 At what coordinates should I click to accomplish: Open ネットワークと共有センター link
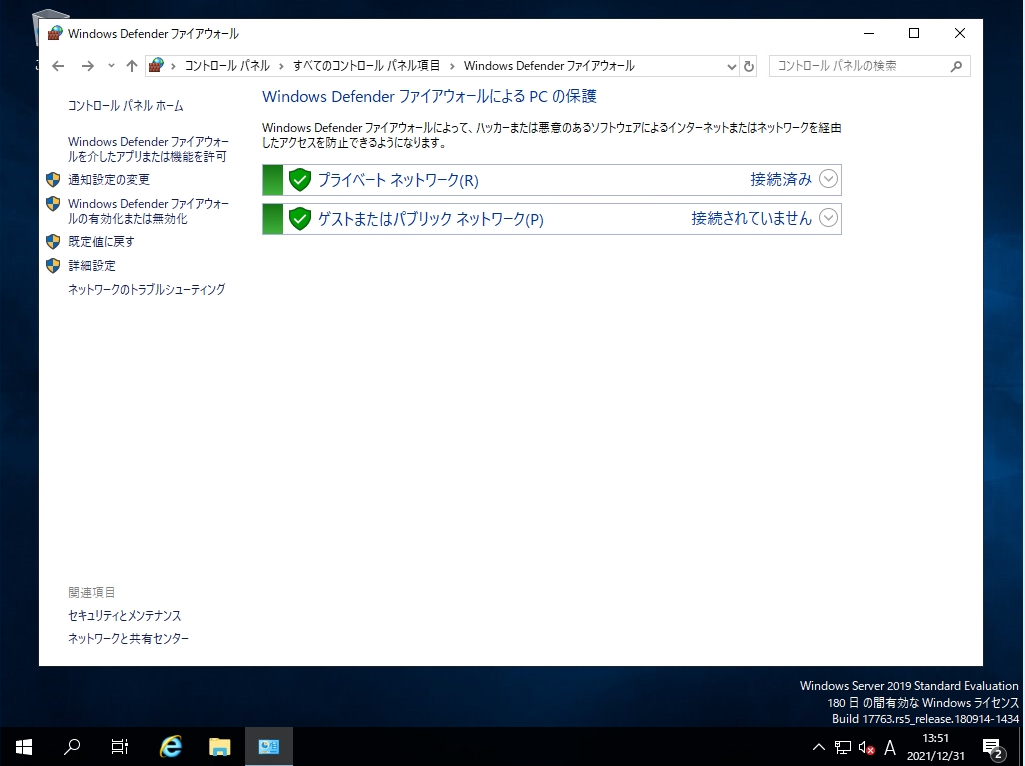pyautogui.click(x=128, y=639)
